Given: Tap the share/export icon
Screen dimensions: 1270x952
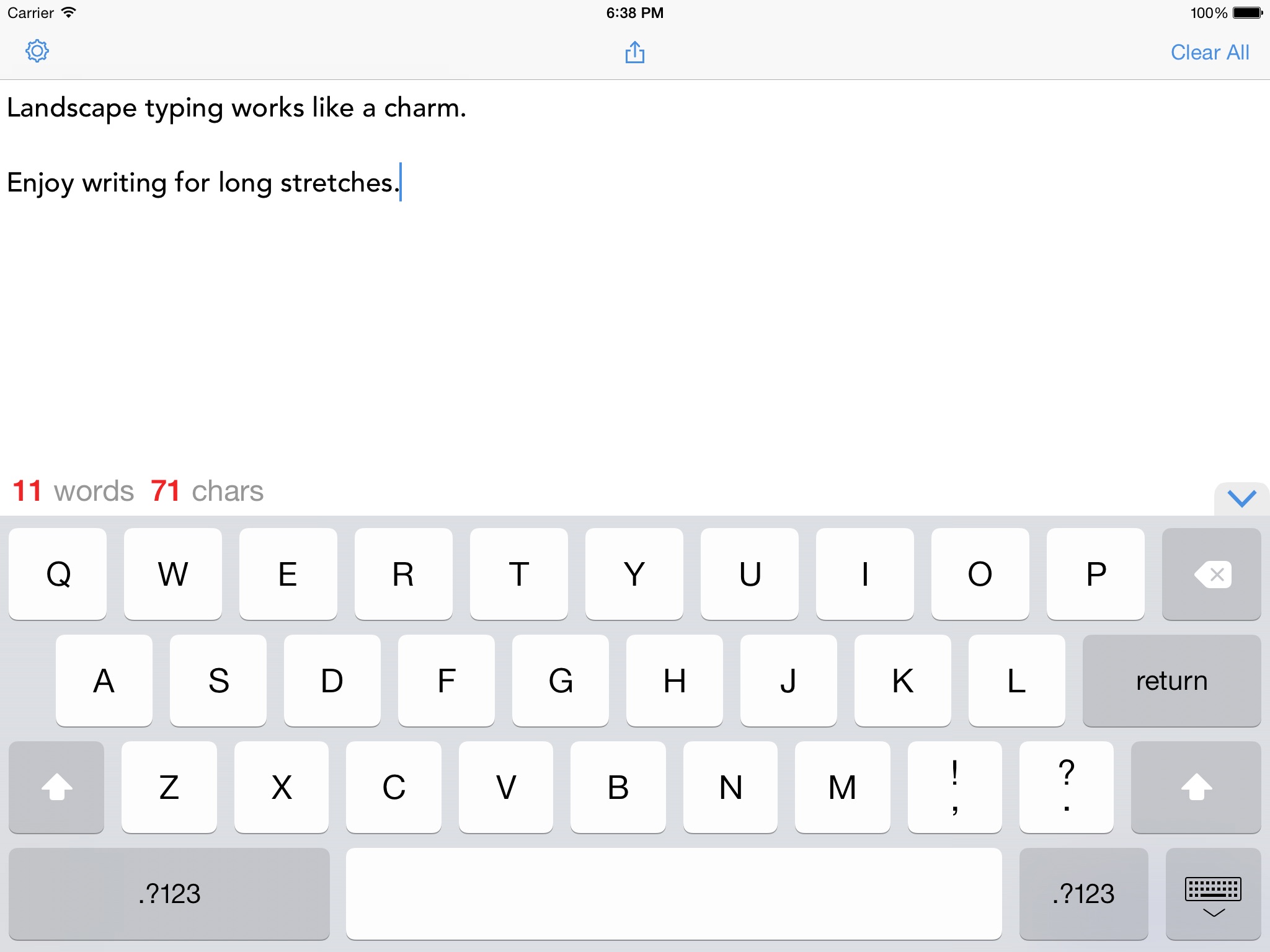Looking at the screenshot, I should point(634,52).
